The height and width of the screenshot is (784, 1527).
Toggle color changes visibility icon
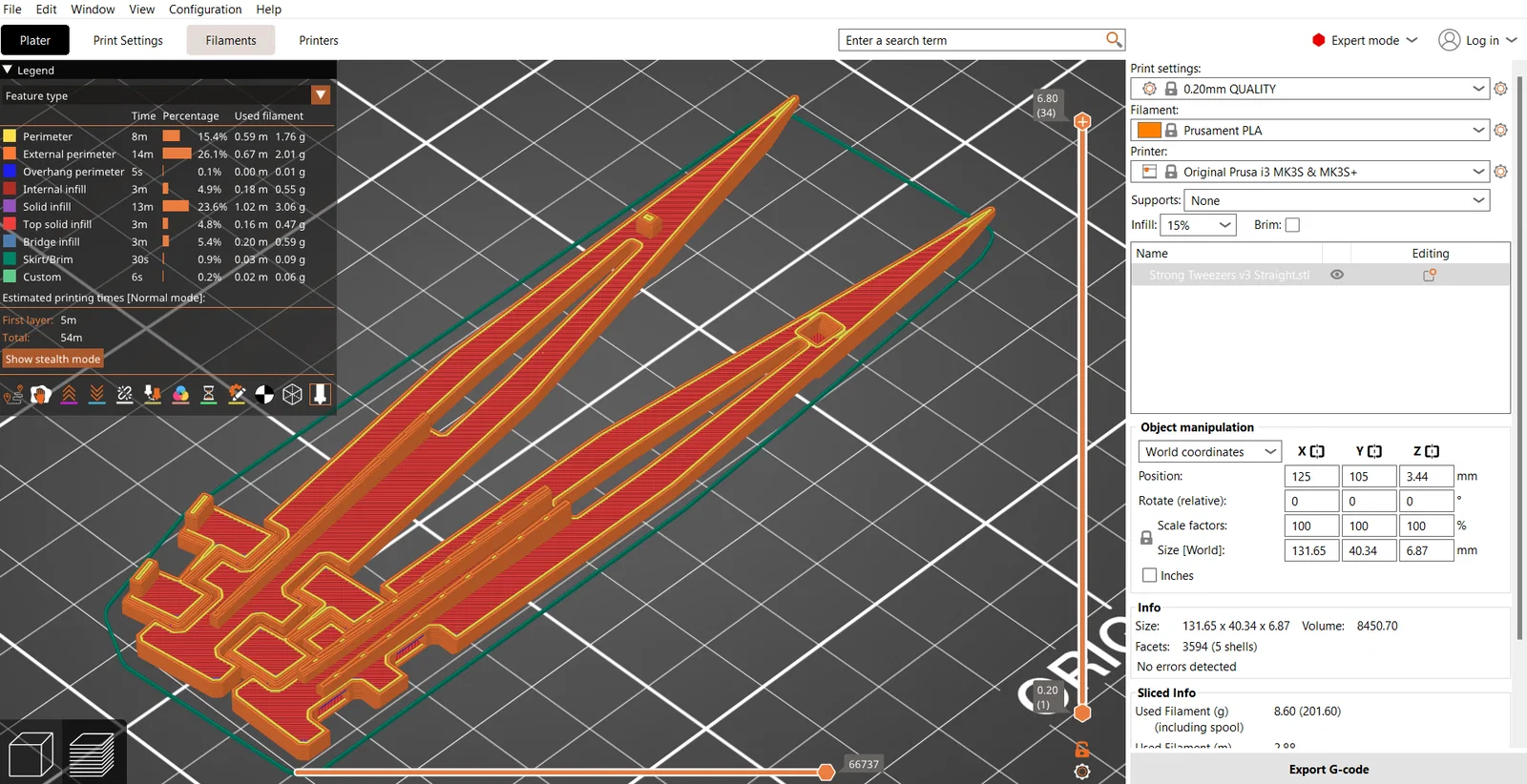tap(180, 394)
